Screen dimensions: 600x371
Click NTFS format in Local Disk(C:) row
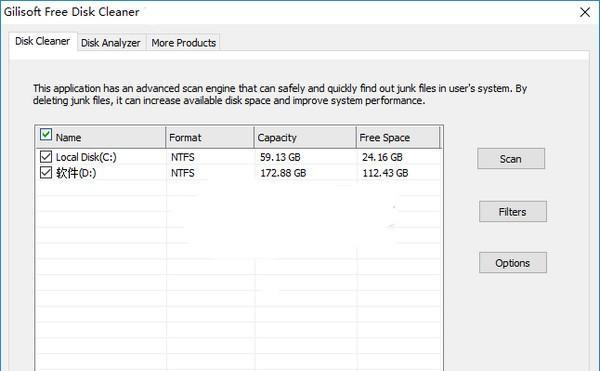pyautogui.click(x=183, y=157)
